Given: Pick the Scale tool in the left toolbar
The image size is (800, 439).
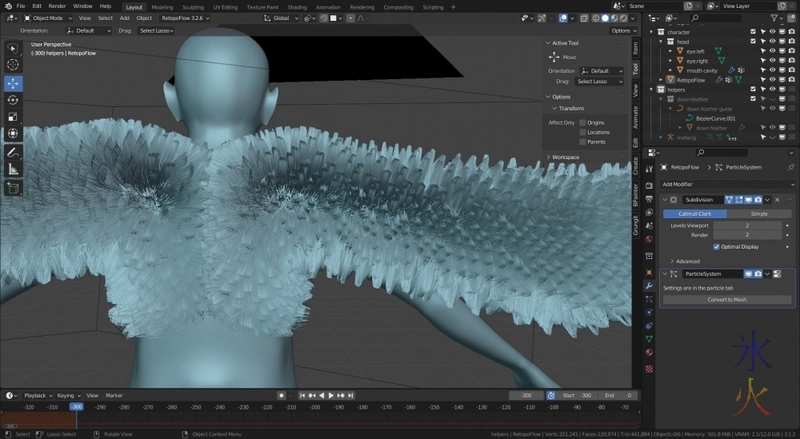Looking at the screenshot, I should pyautogui.click(x=13, y=117).
